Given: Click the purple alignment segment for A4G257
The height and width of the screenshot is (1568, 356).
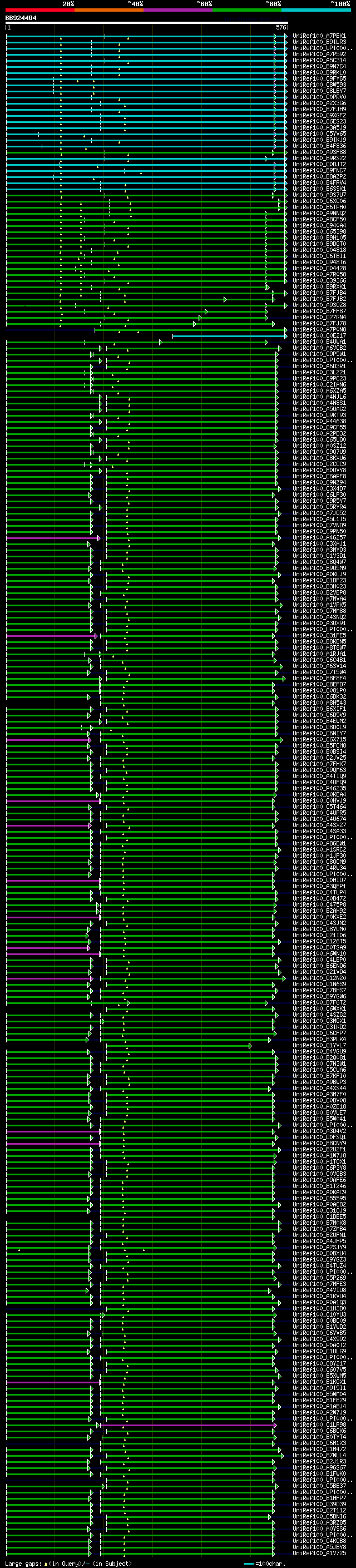Looking at the screenshot, I should point(52,538).
